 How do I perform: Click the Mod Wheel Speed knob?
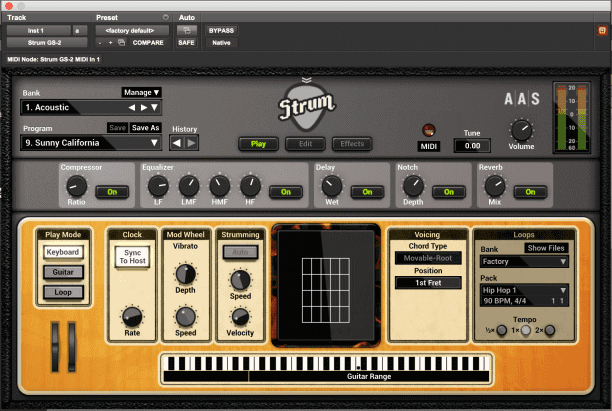pos(186,317)
